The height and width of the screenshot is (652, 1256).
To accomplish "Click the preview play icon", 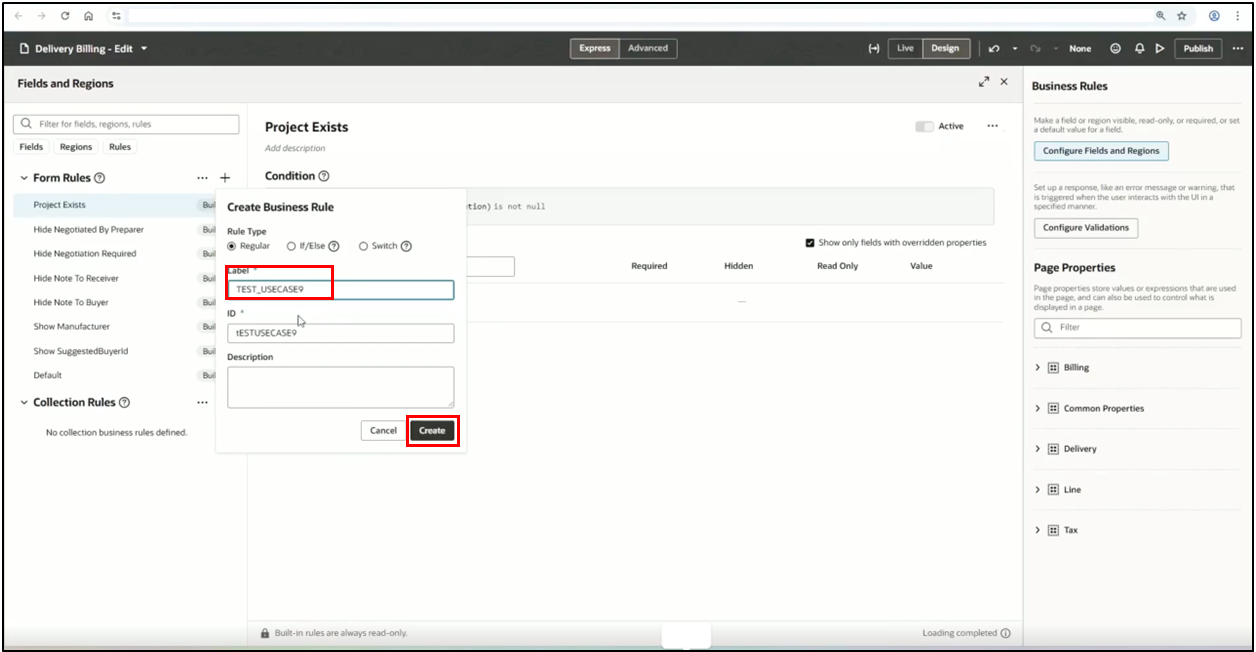I will click(x=1160, y=48).
